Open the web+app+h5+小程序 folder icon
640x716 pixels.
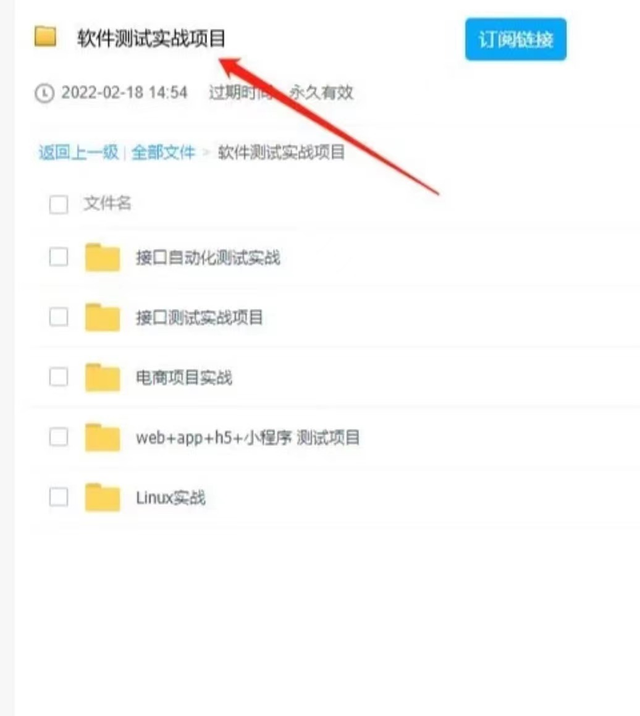[x=103, y=438]
